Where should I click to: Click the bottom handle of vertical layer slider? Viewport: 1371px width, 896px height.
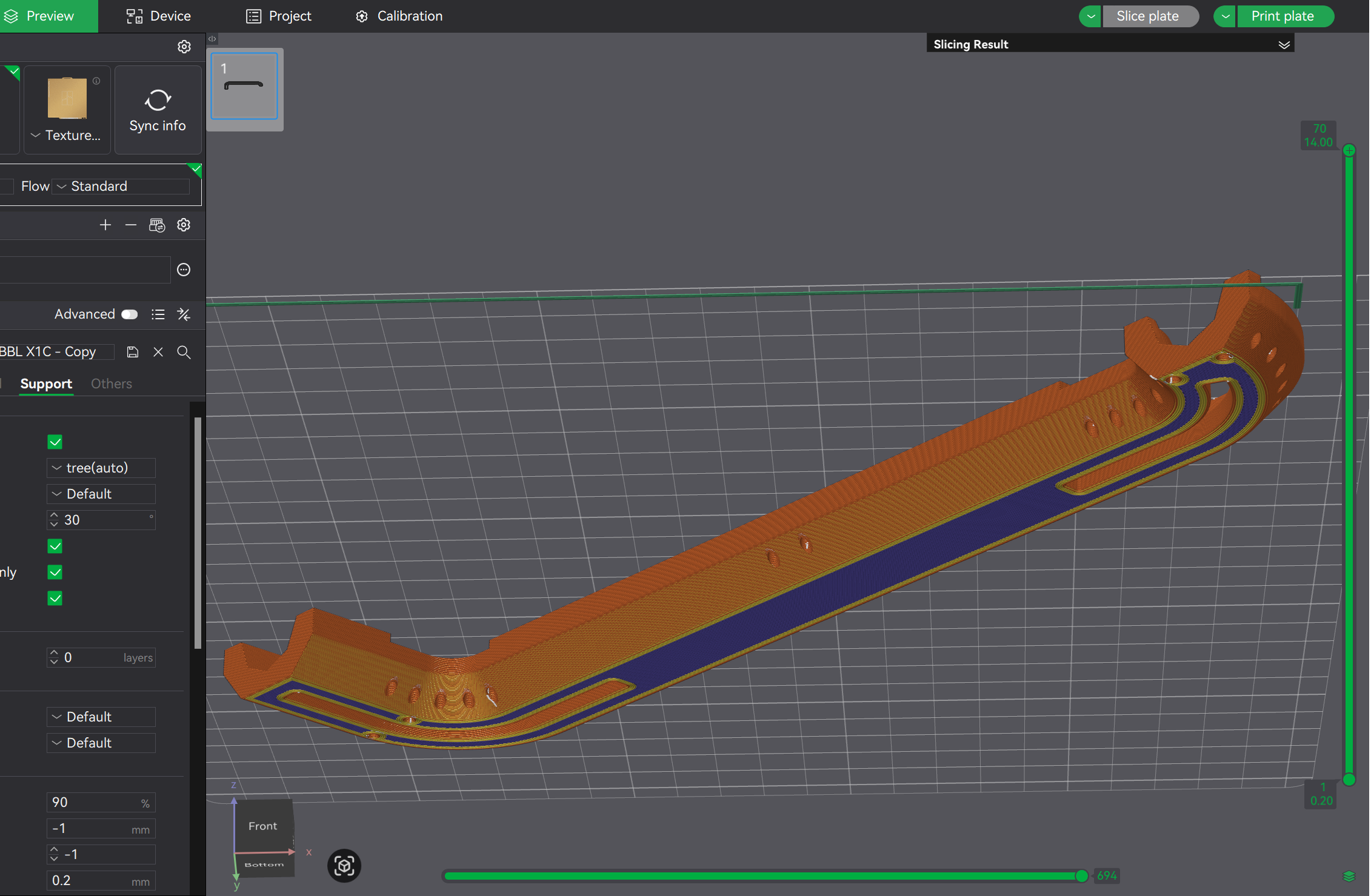coord(1349,780)
